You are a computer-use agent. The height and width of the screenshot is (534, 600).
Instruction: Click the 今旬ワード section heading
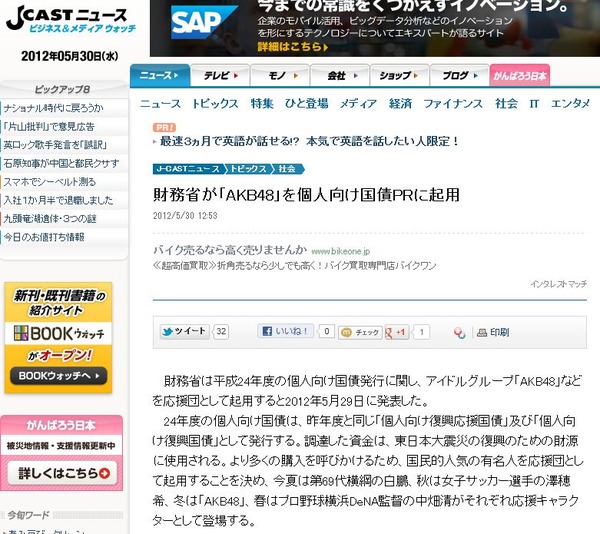29,515
